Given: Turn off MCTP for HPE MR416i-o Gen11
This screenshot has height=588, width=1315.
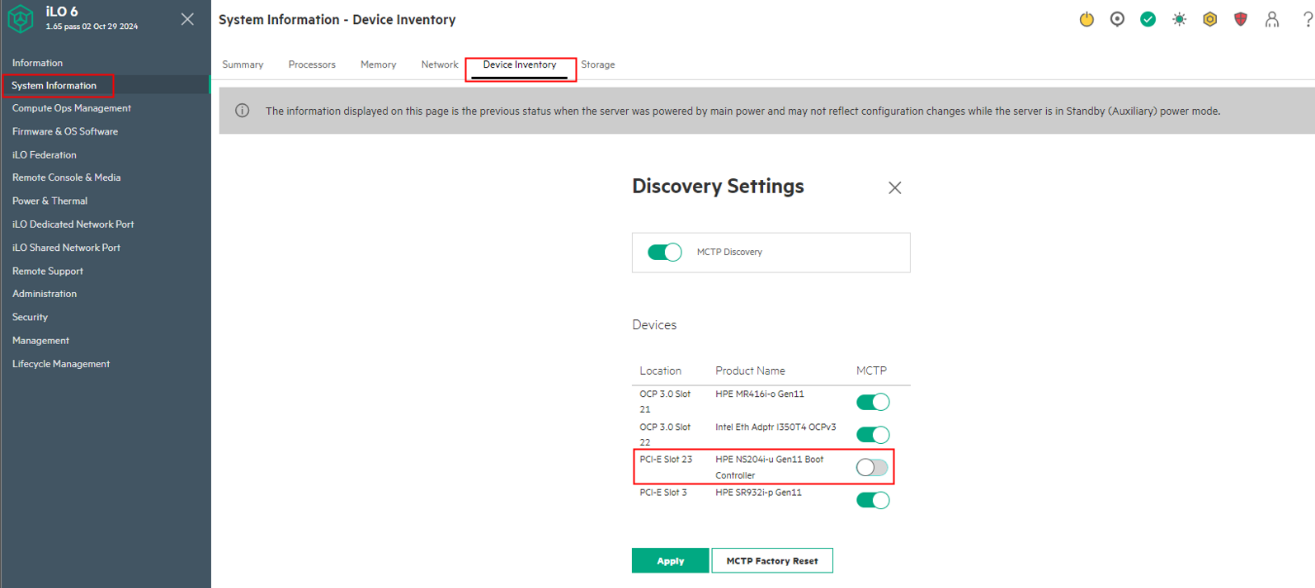Looking at the screenshot, I should tap(872, 402).
